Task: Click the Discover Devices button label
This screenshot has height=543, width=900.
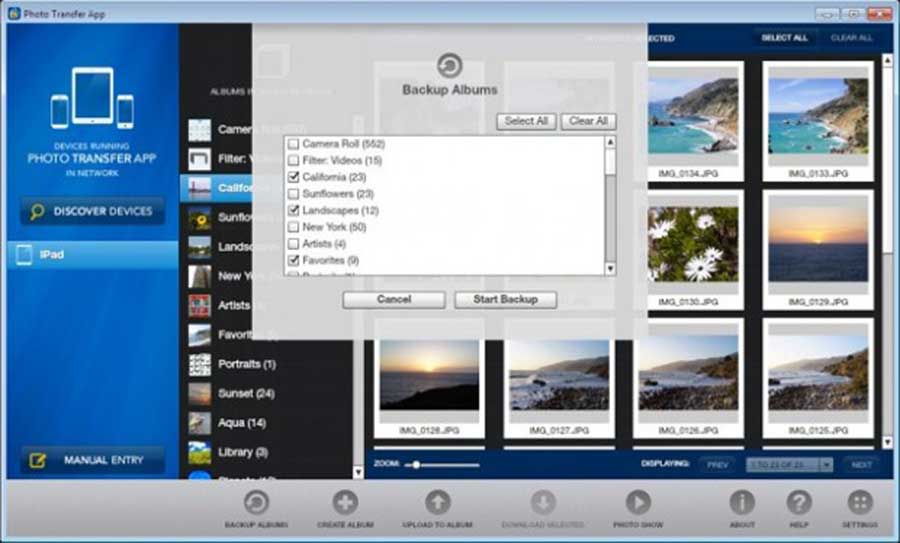Action: coord(103,212)
